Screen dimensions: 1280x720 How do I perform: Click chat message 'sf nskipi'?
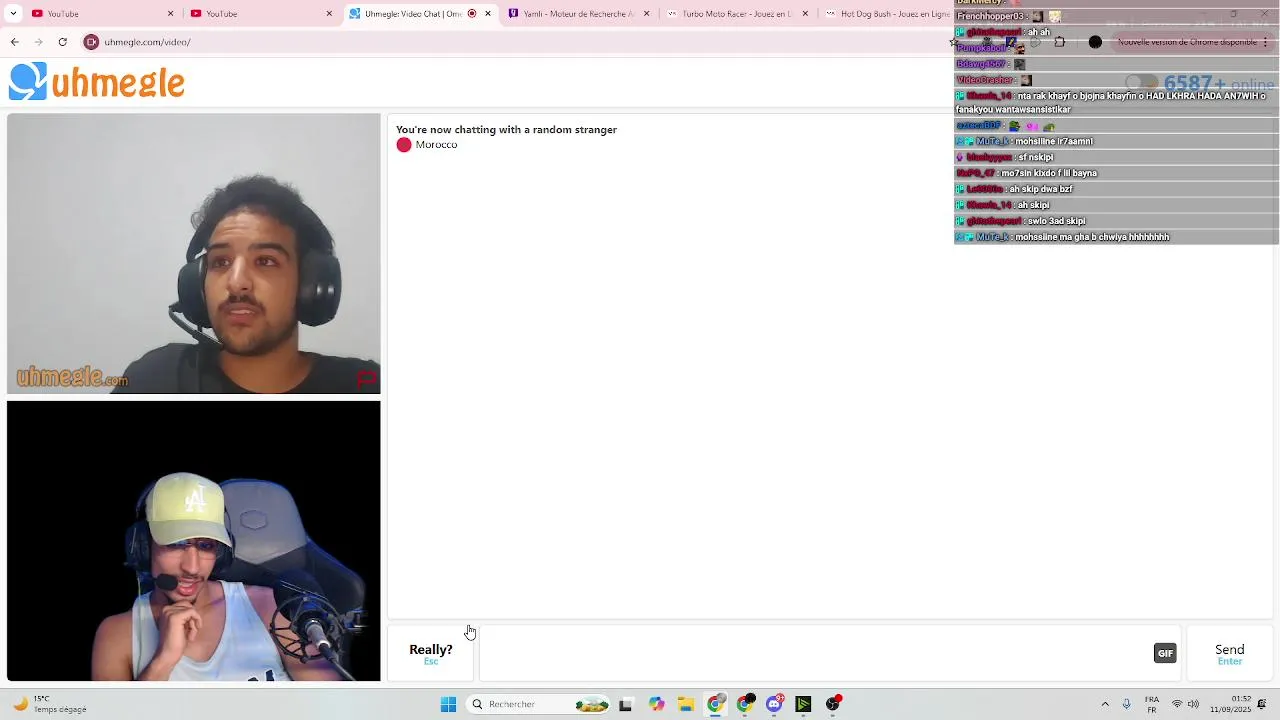coord(1035,157)
